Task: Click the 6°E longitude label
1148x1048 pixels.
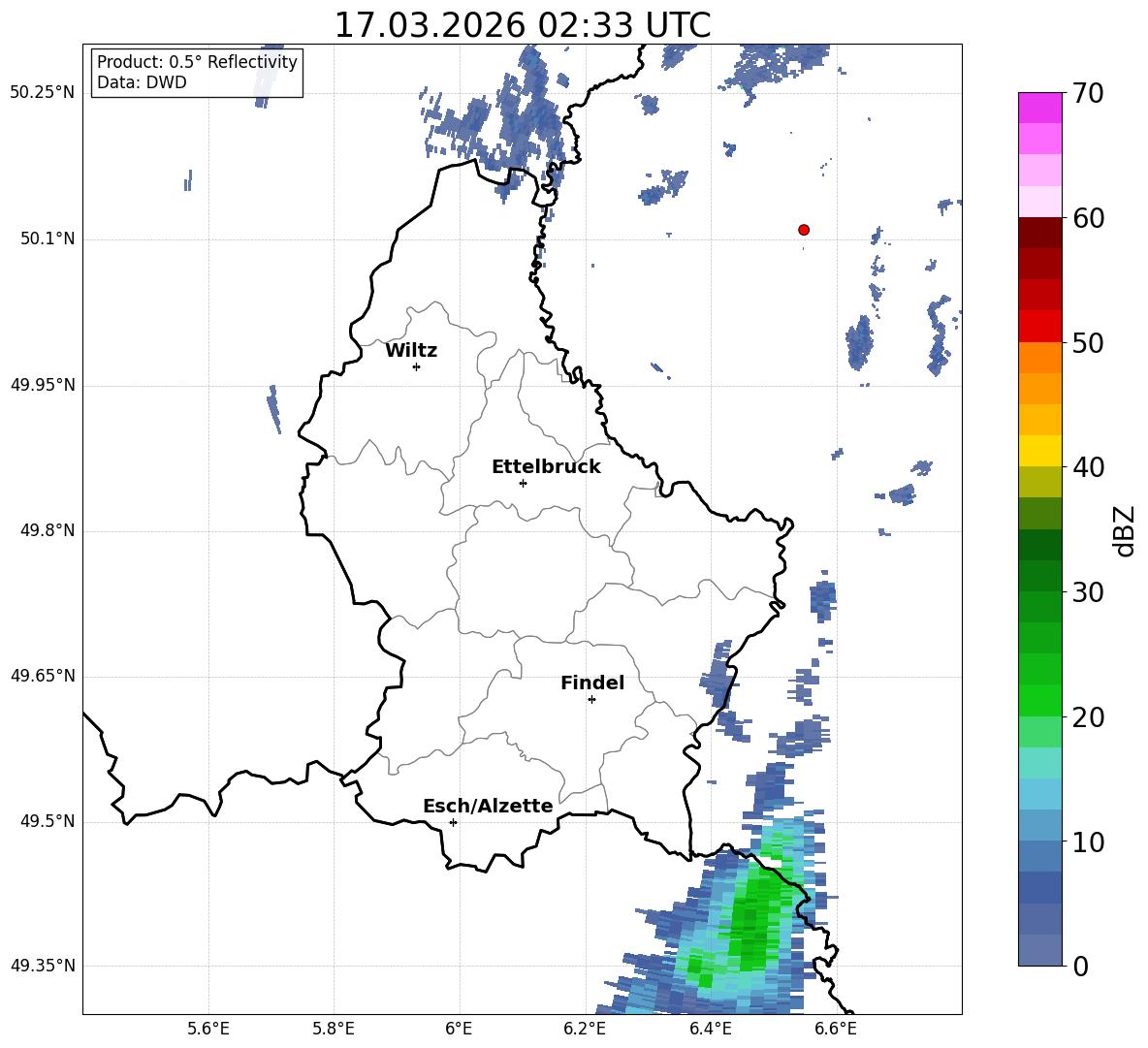Action: tap(459, 1029)
